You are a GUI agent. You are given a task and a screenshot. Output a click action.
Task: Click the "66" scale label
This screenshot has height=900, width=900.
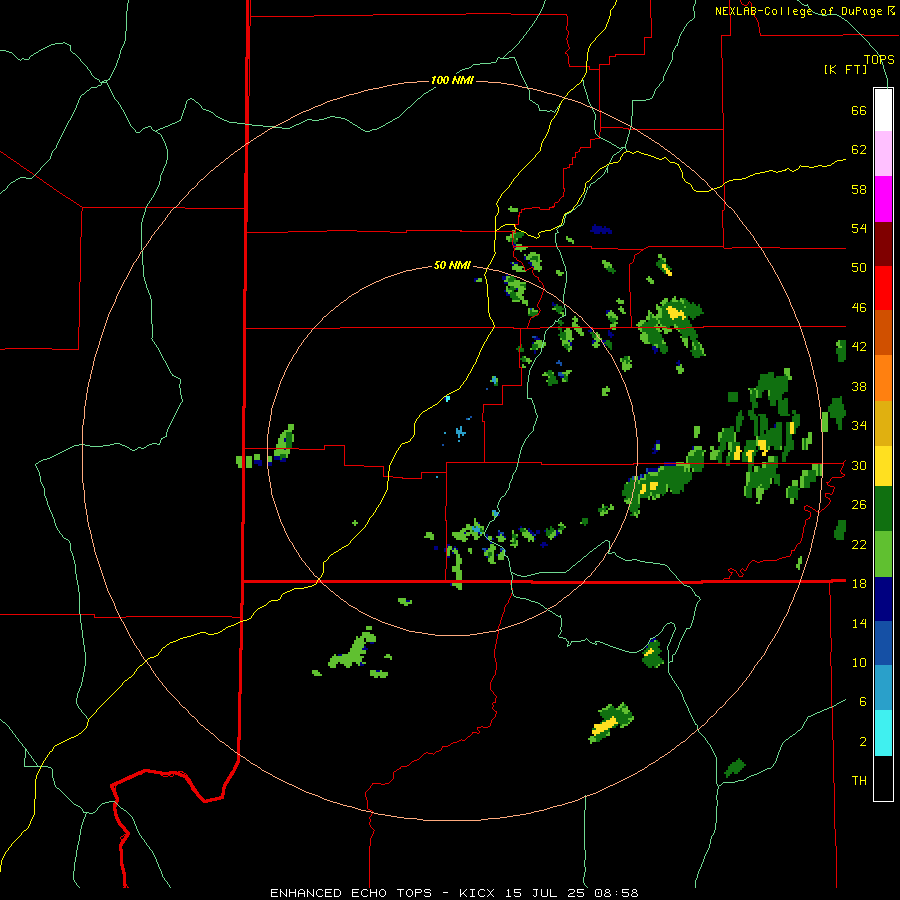pyautogui.click(x=859, y=111)
